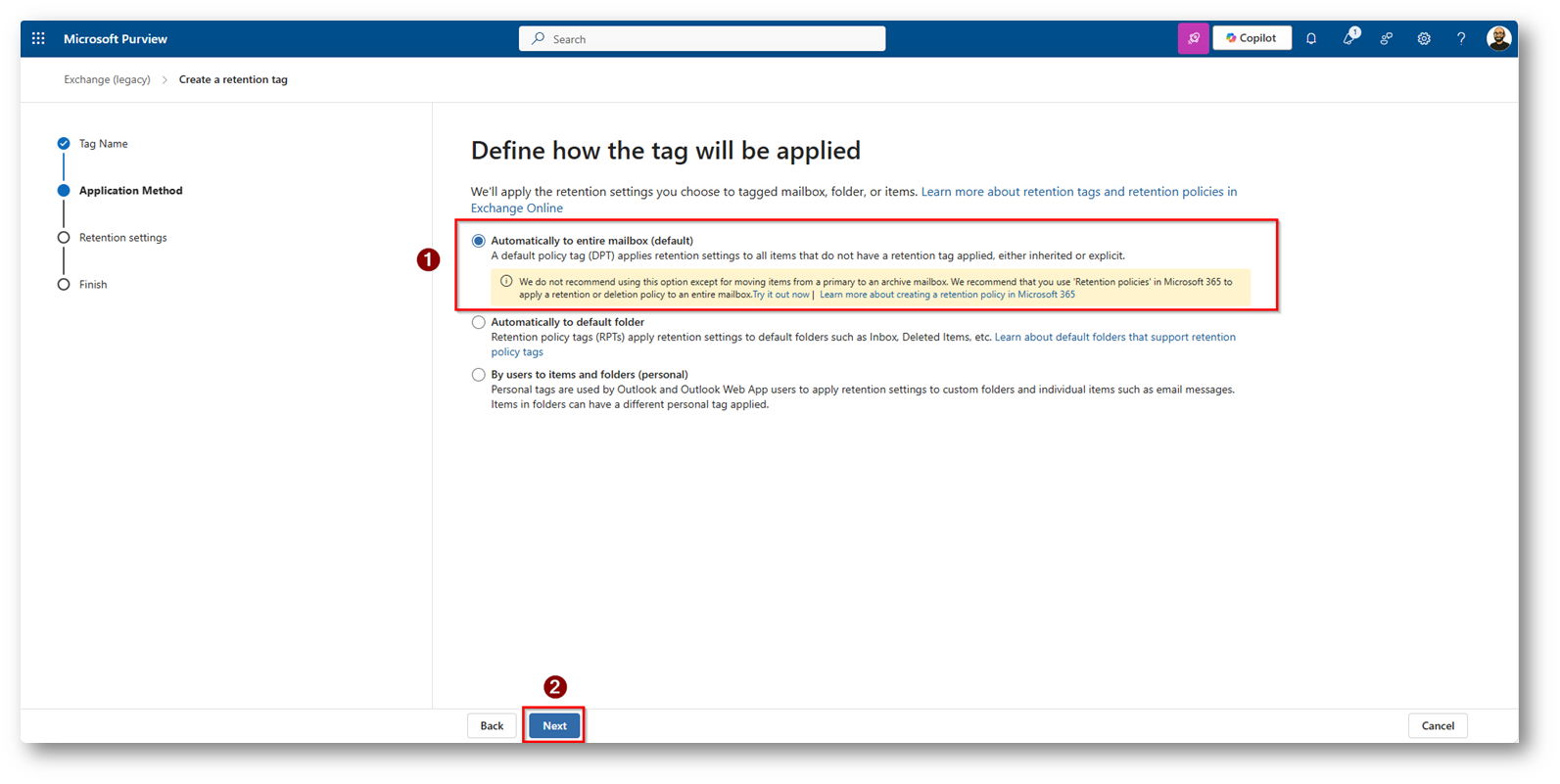Select 'Automatically to default folder' radio option

click(x=478, y=322)
